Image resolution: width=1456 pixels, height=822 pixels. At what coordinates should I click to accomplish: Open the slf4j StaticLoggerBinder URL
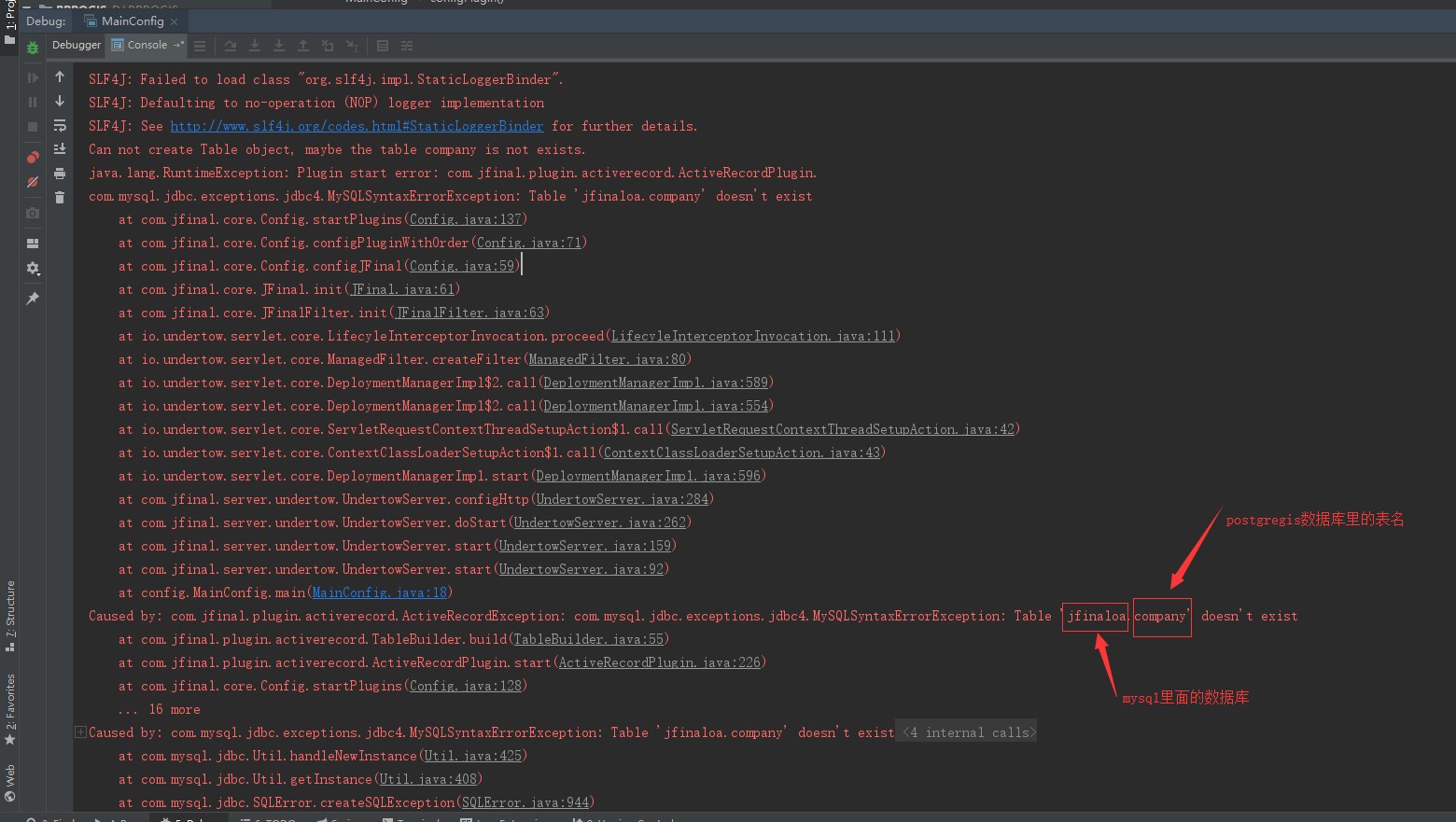point(357,126)
